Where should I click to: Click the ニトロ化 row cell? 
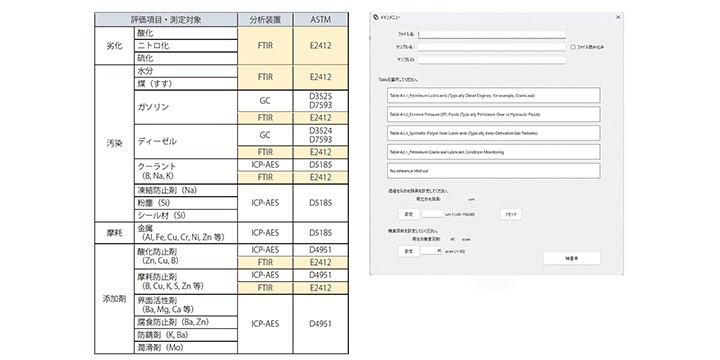pyautogui.click(x=186, y=45)
